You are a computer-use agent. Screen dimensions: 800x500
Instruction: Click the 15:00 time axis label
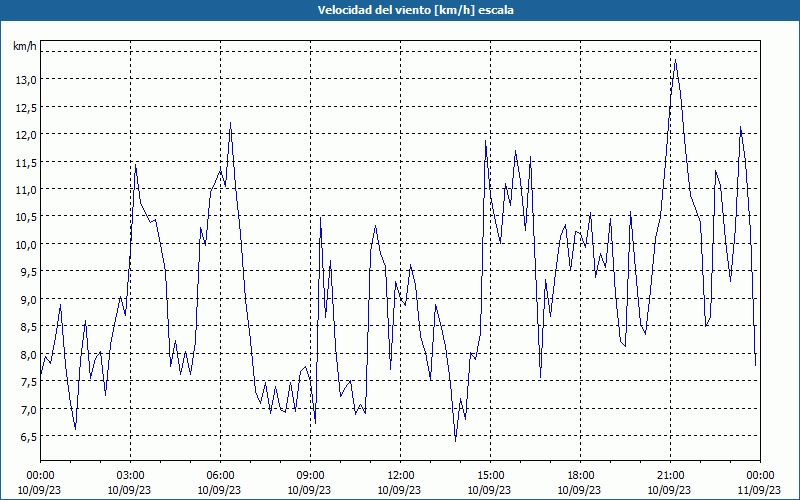pyautogui.click(x=490, y=476)
